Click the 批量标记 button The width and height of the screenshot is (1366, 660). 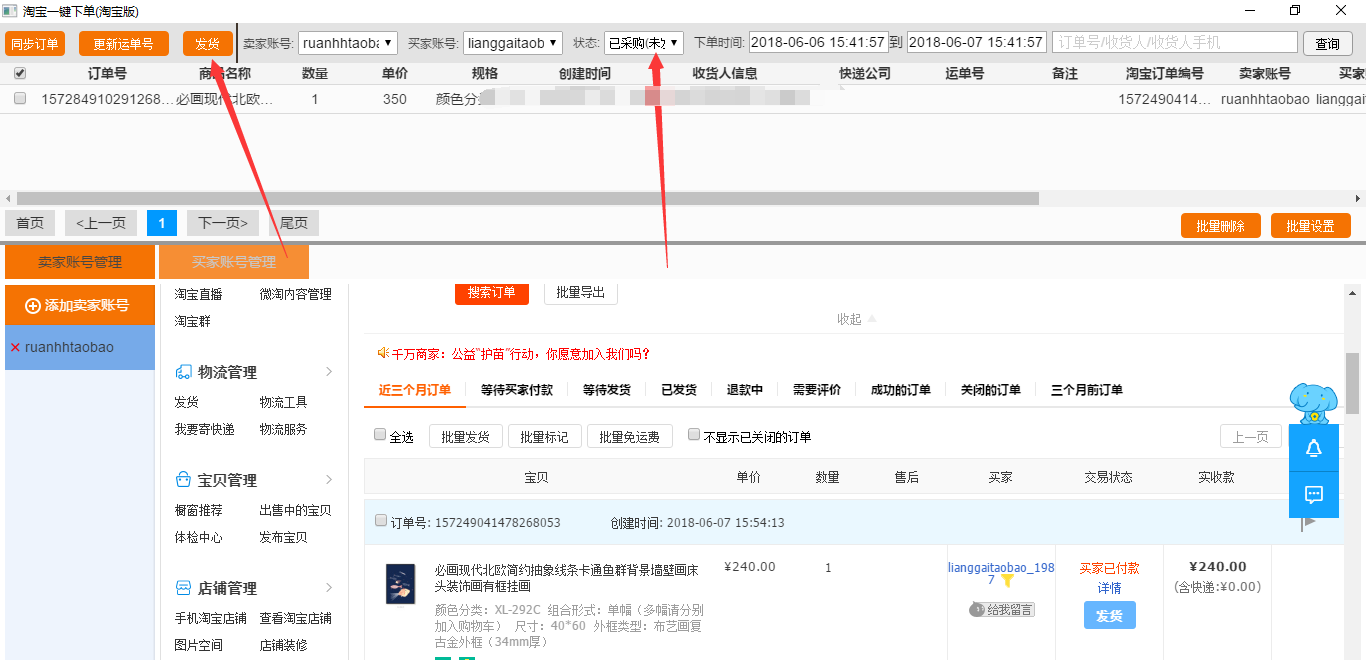[x=545, y=437]
